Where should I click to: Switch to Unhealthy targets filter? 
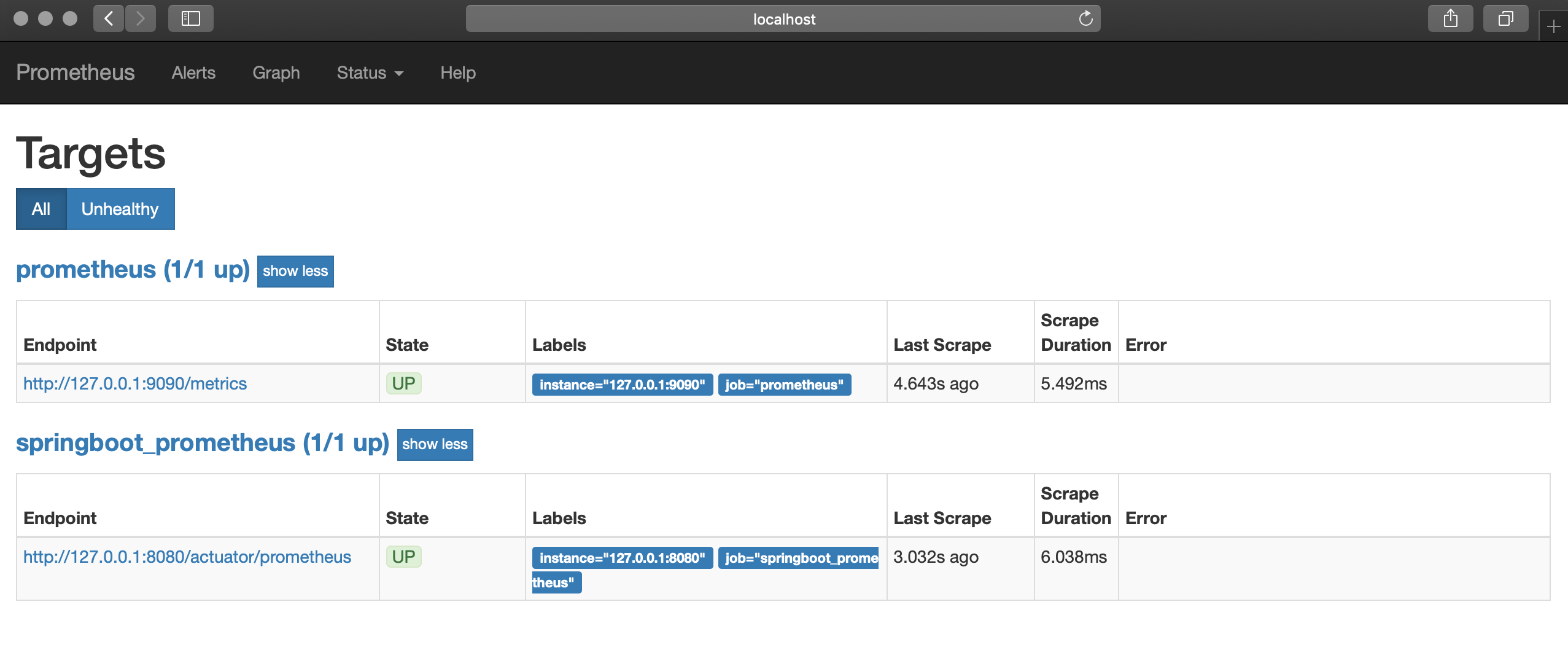click(x=120, y=209)
